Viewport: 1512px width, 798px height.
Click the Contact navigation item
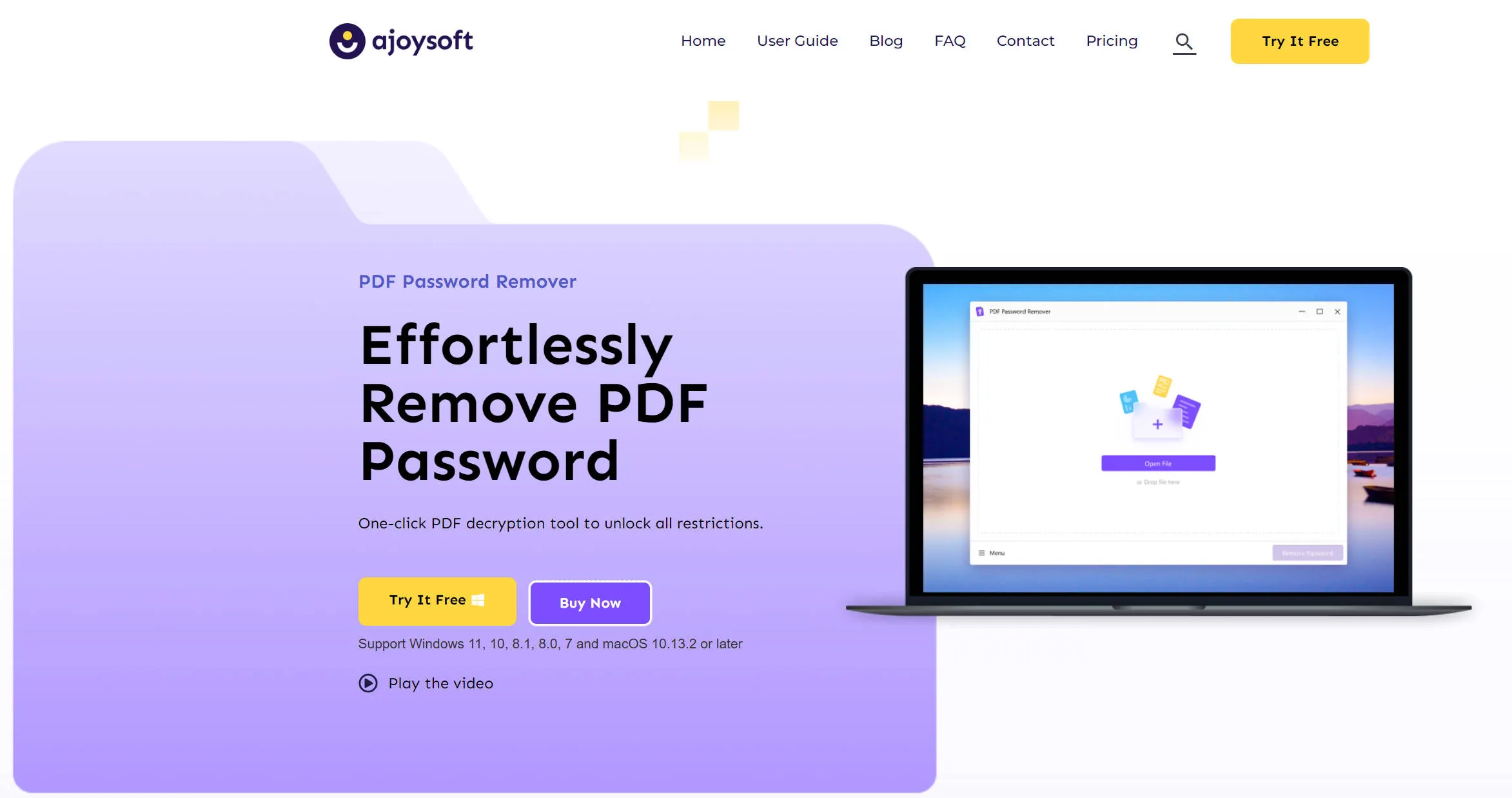point(1025,41)
